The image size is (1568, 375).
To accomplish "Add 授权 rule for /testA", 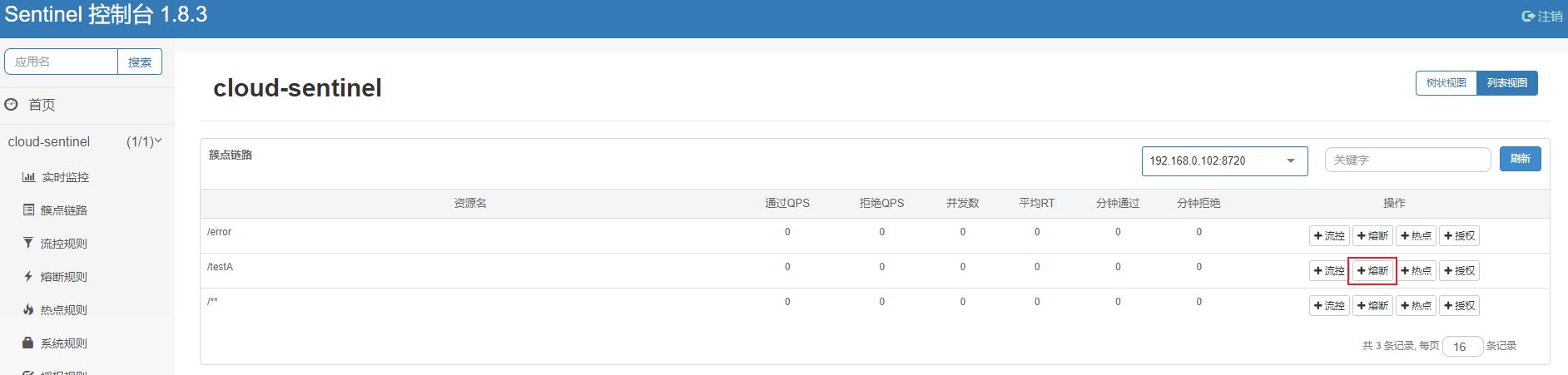I will (1459, 271).
